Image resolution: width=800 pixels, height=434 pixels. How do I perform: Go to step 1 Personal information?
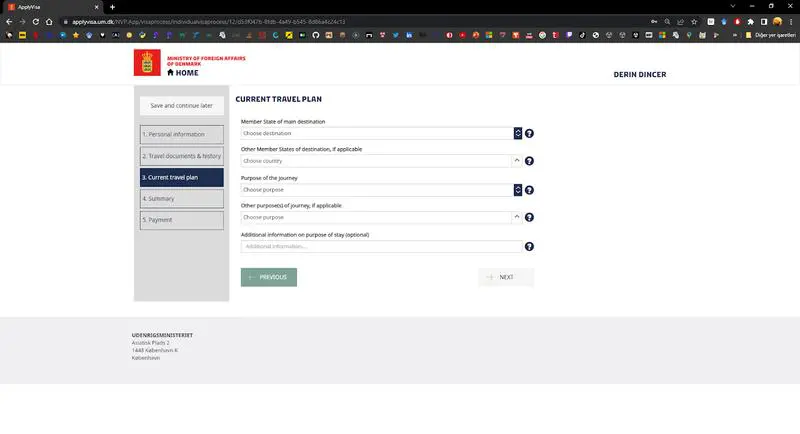tap(182, 135)
